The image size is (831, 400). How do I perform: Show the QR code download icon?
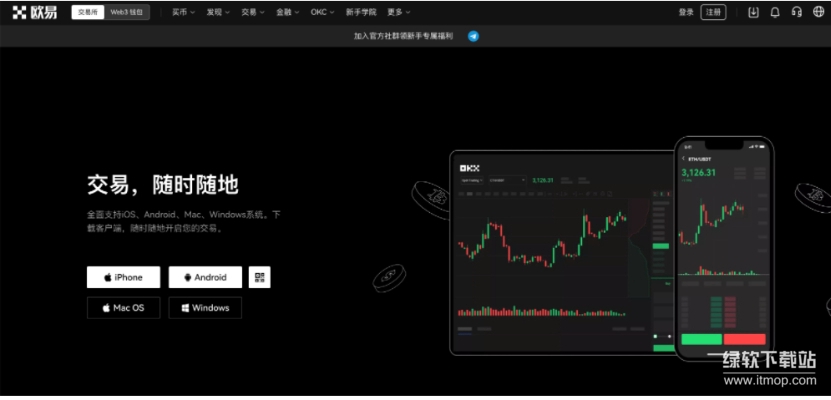[x=260, y=277]
